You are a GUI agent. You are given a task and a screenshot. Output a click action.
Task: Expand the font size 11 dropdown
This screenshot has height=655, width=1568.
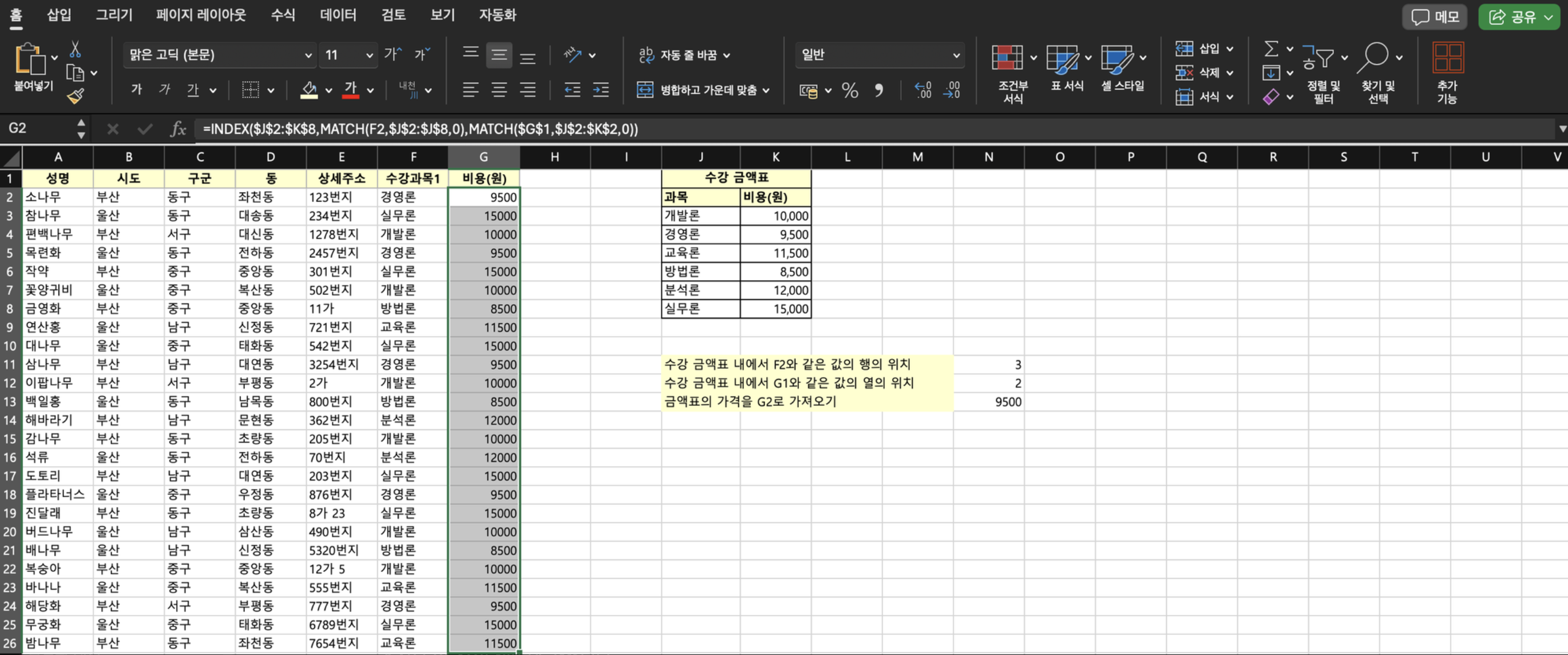[369, 56]
